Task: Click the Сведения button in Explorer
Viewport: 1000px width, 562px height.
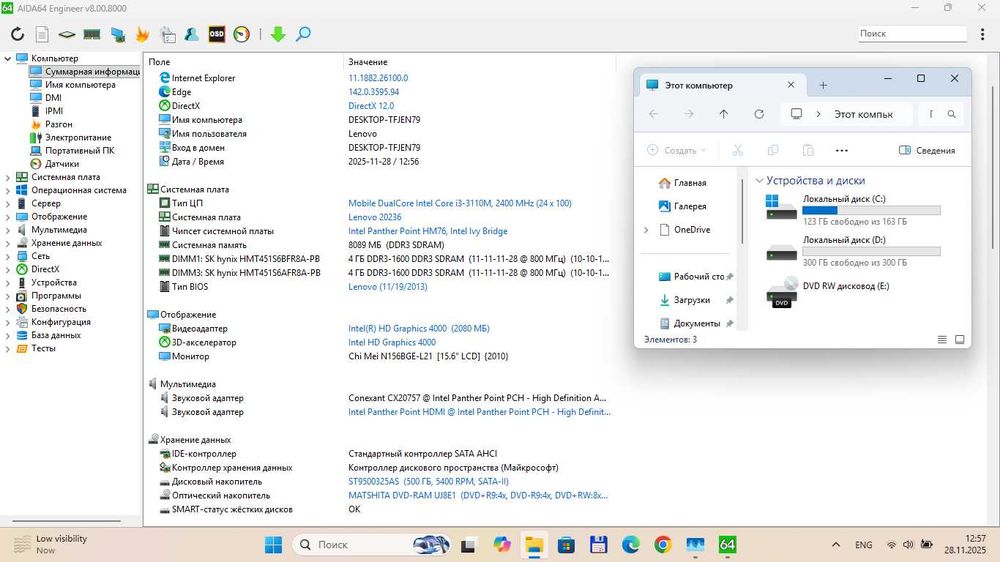Action: pyautogui.click(x=927, y=151)
